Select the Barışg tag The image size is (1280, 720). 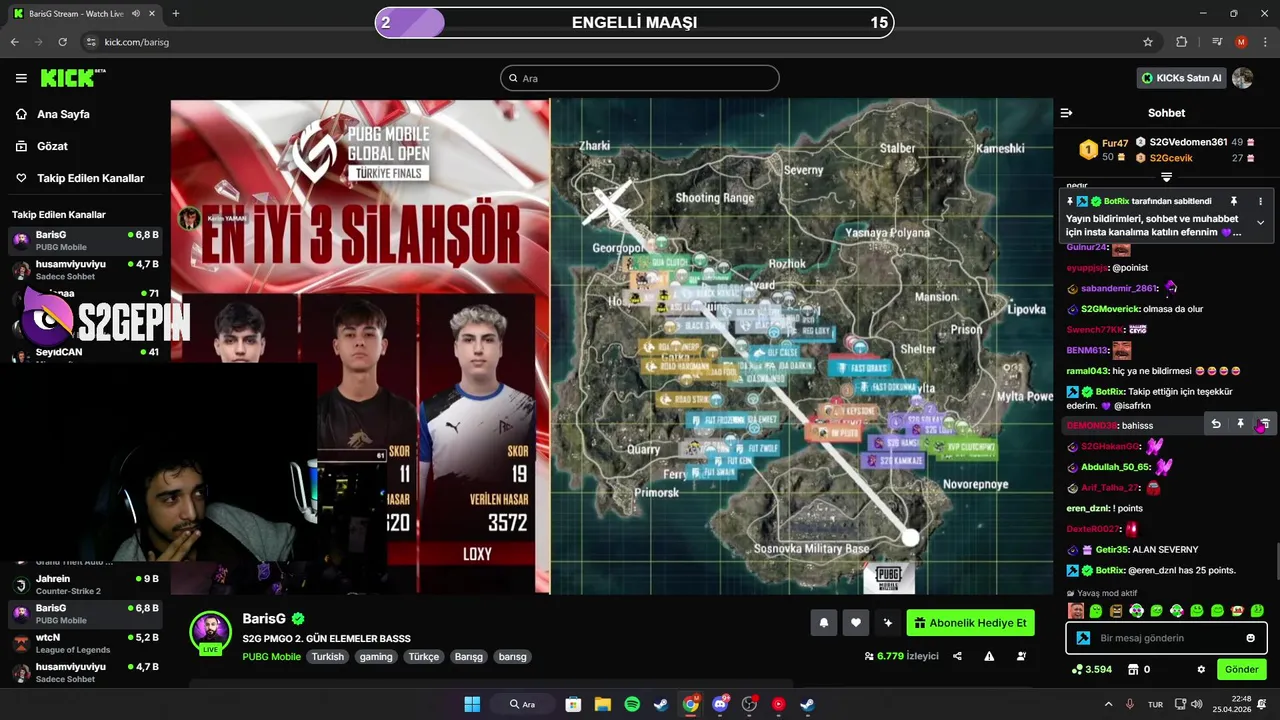469,657
